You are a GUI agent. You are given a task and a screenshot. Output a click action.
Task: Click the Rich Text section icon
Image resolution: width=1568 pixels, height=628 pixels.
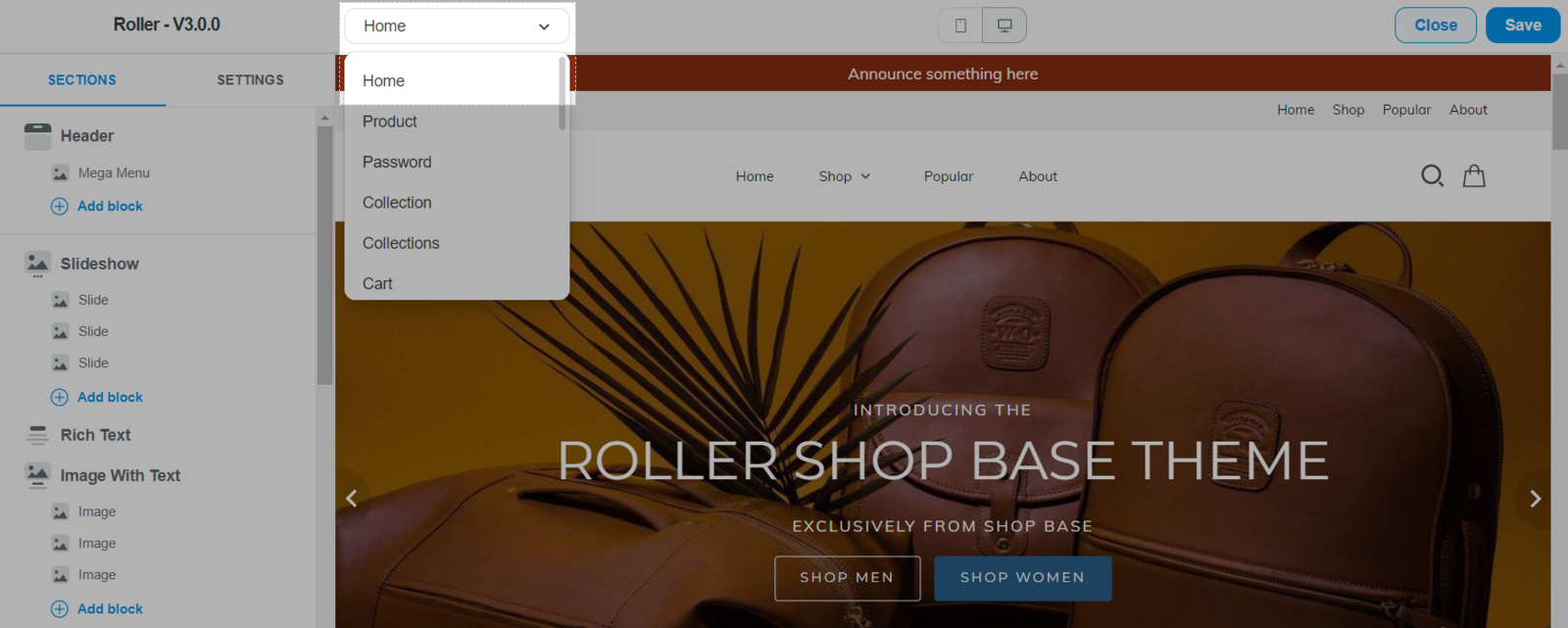click(x=37, y=435)
